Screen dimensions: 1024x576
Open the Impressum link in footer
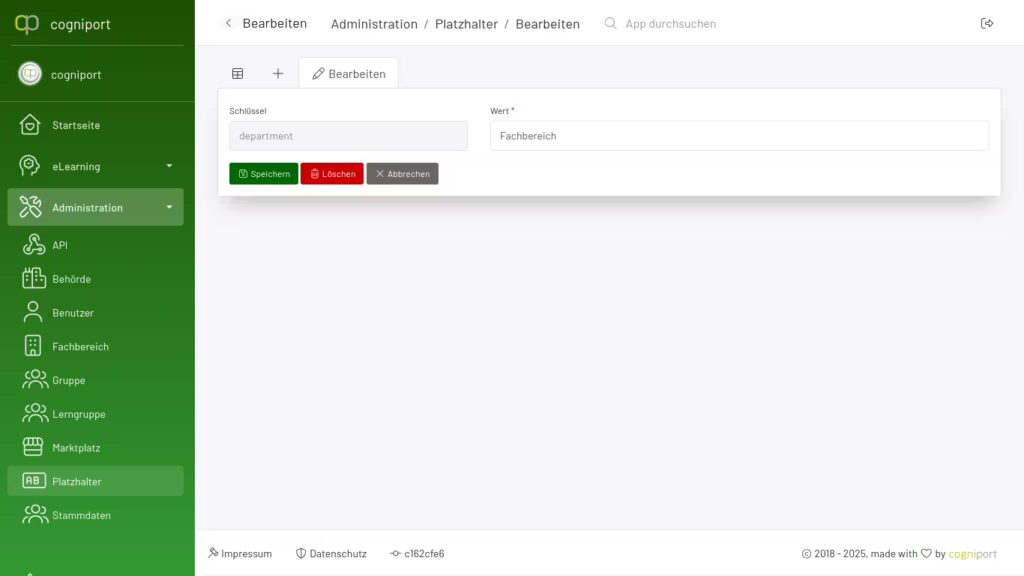(x=240, y=553)
